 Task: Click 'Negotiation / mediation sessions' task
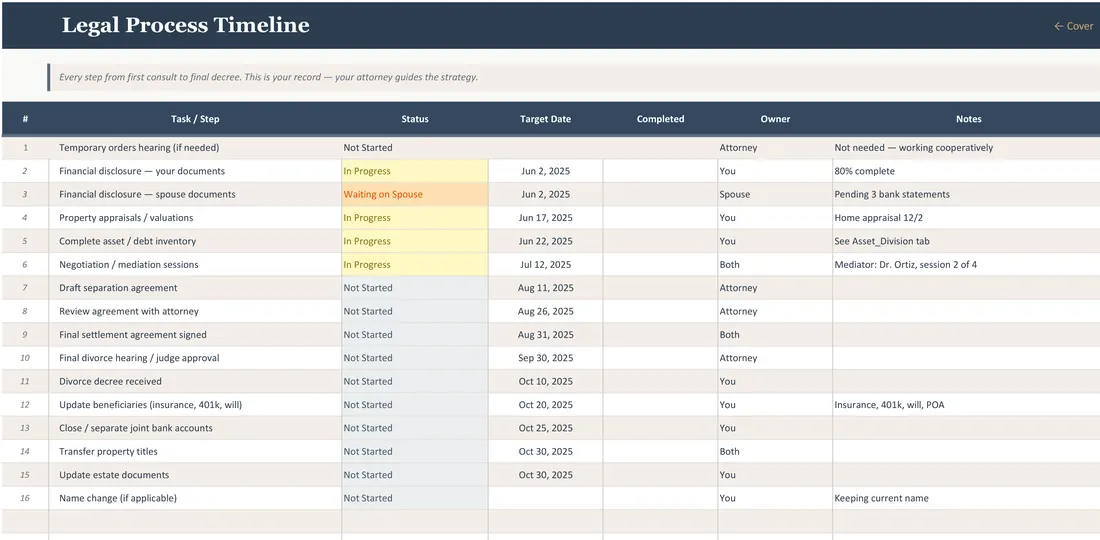tap(128, 264)
